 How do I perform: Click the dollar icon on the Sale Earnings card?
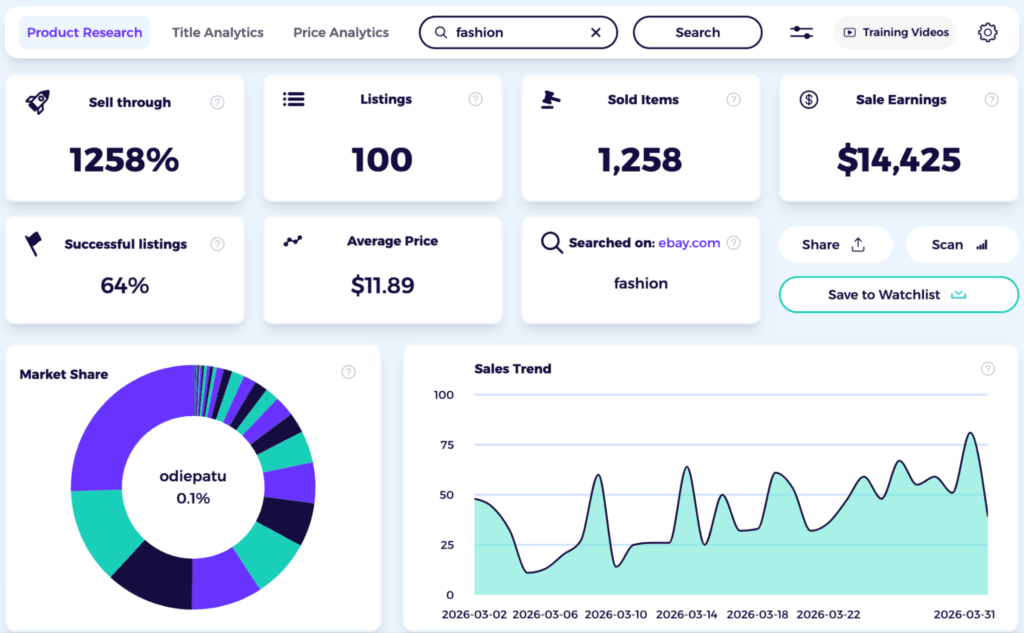coord(809,99)
